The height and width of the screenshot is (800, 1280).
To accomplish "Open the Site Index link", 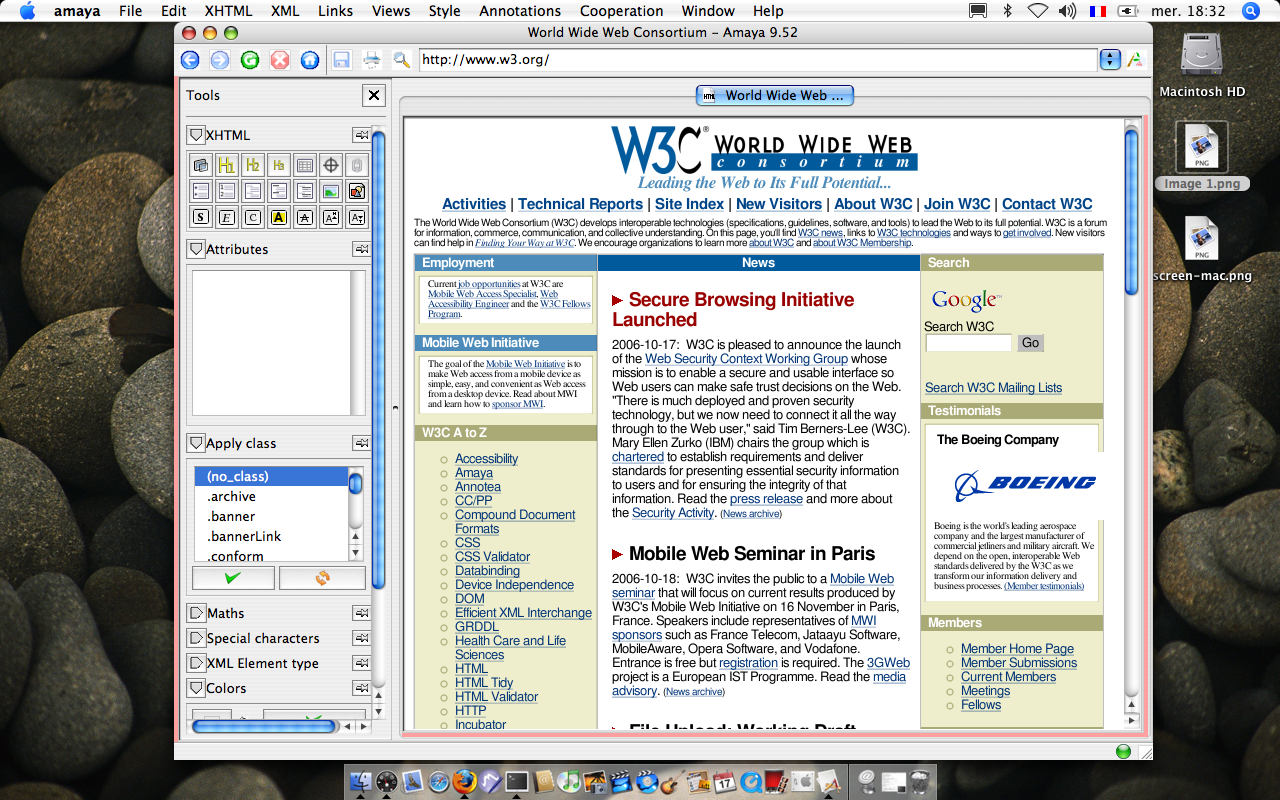I will pos(689,204).
